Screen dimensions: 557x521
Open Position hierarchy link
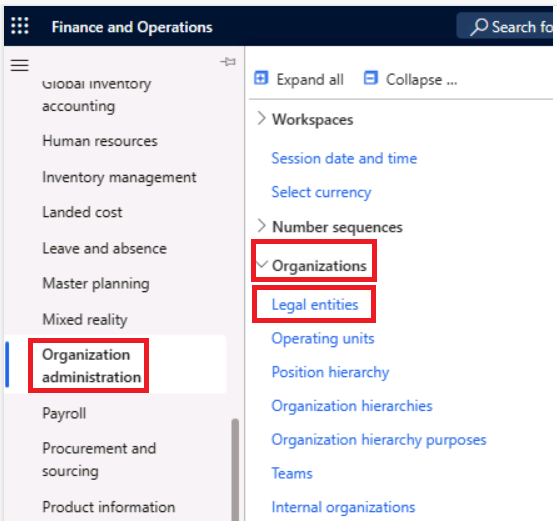(x=330, y=373)
